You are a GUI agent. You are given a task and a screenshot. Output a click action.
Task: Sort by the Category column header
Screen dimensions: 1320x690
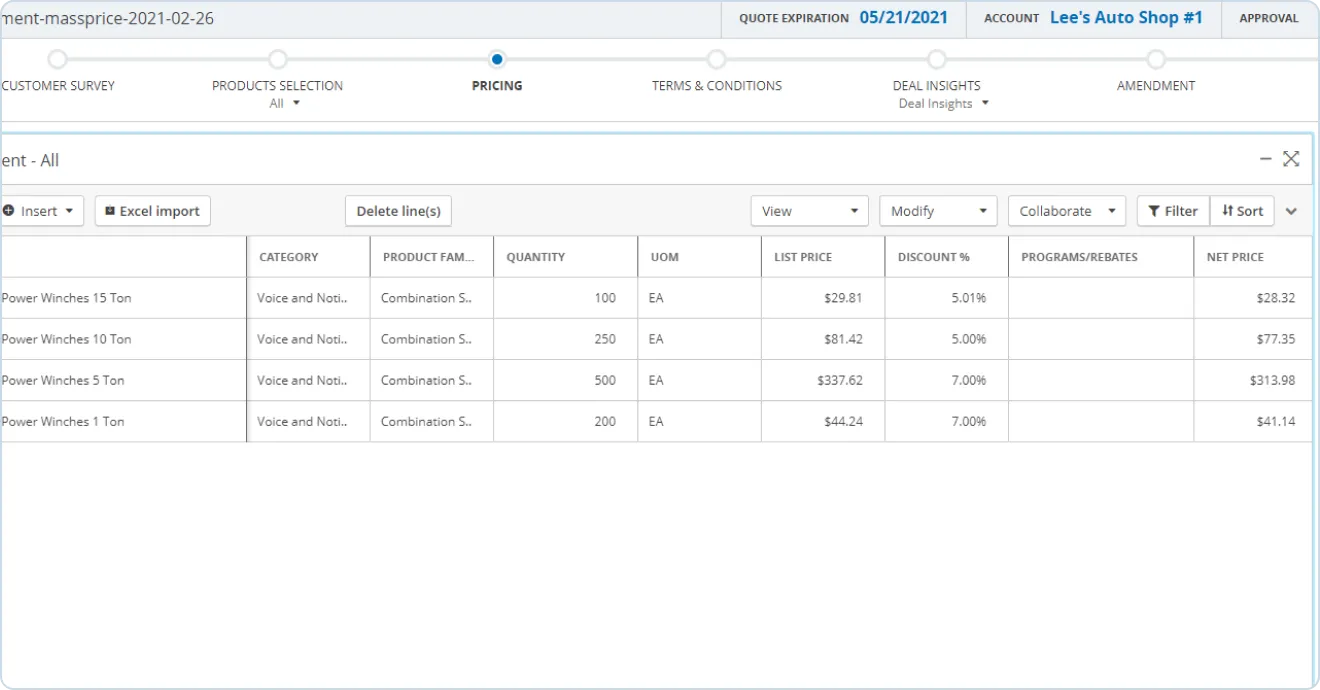pyautogui.click(x=308, y=257)
